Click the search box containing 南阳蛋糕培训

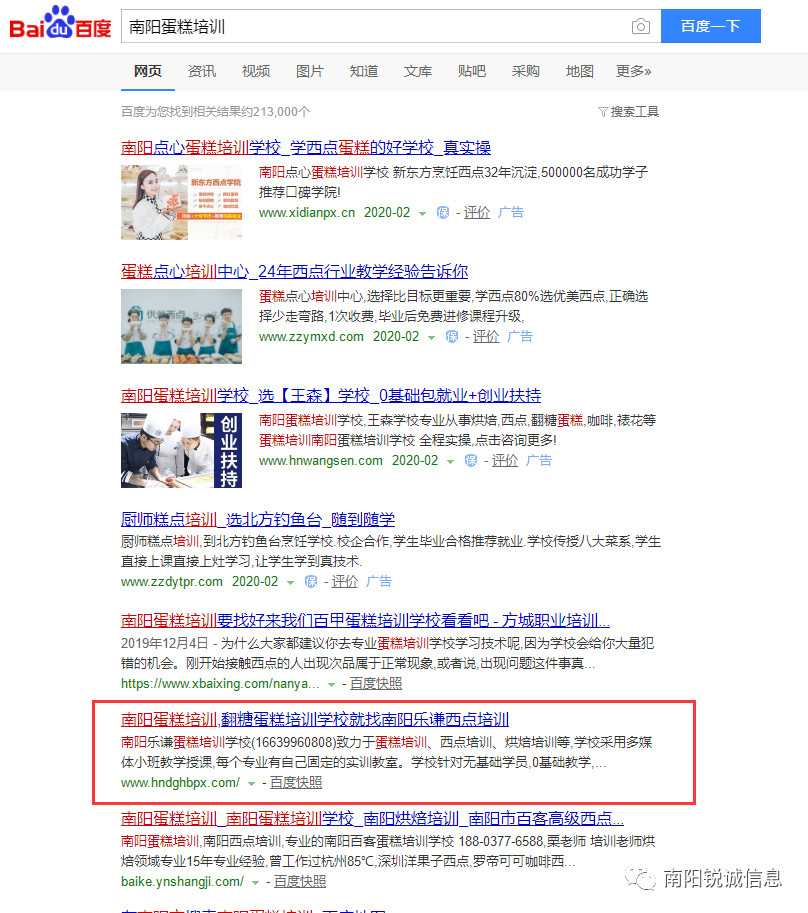click(x=375, y=27)
